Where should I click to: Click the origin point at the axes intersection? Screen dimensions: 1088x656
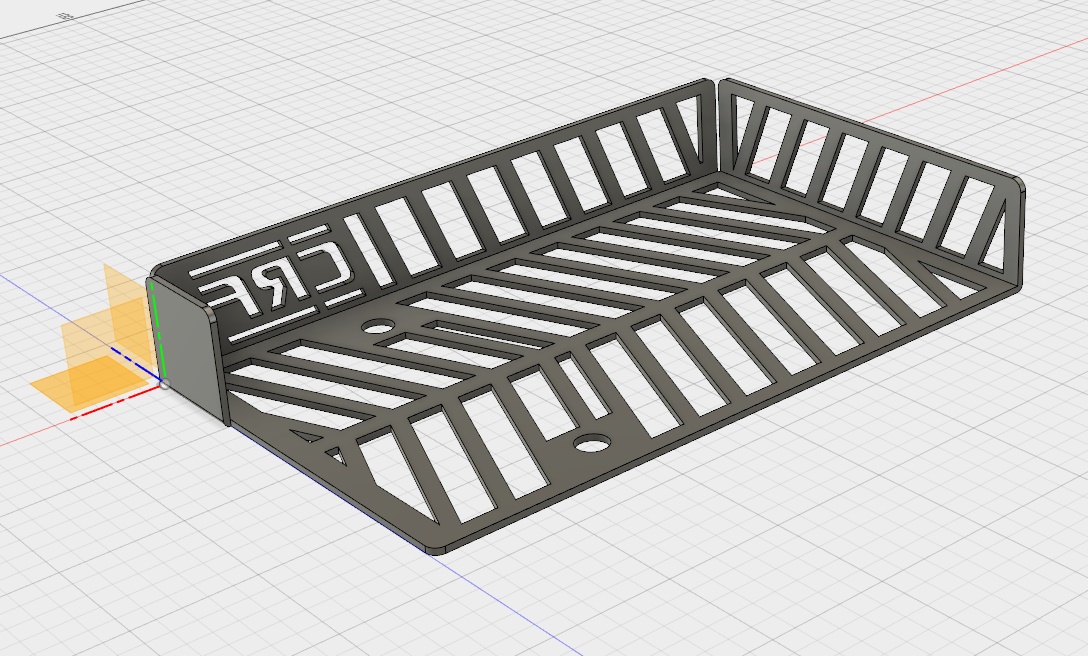pos(163,383)
